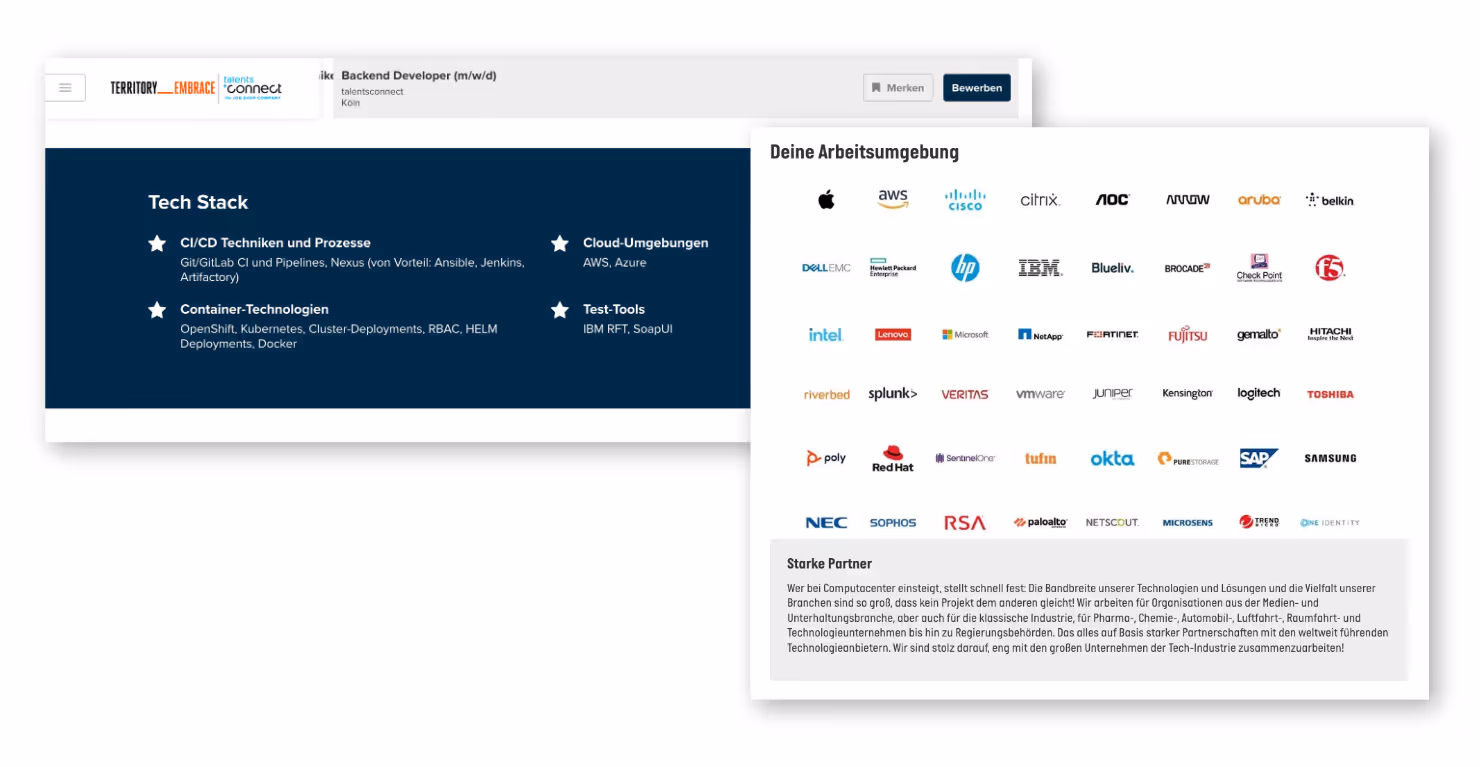Click the Lenovo logo

coord(893,335)
